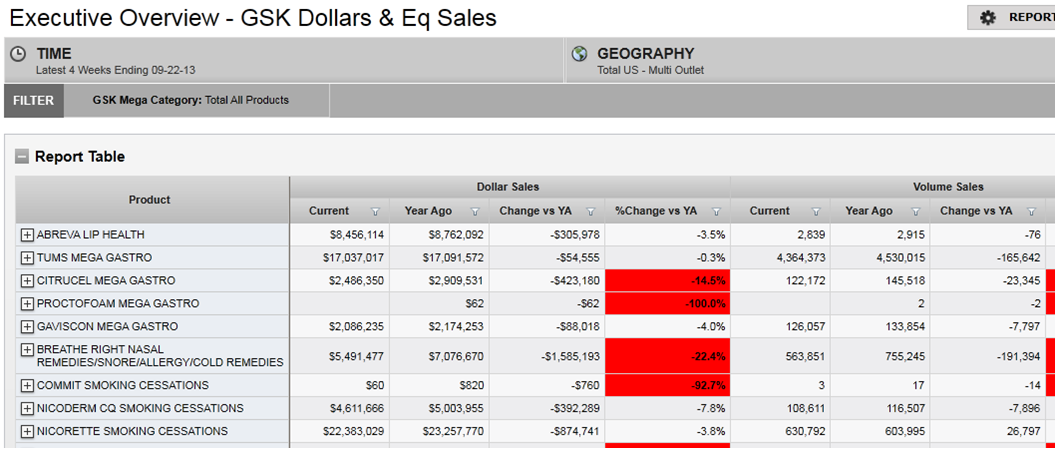Filter the Dollar Sales Change vs YA column

591,212
